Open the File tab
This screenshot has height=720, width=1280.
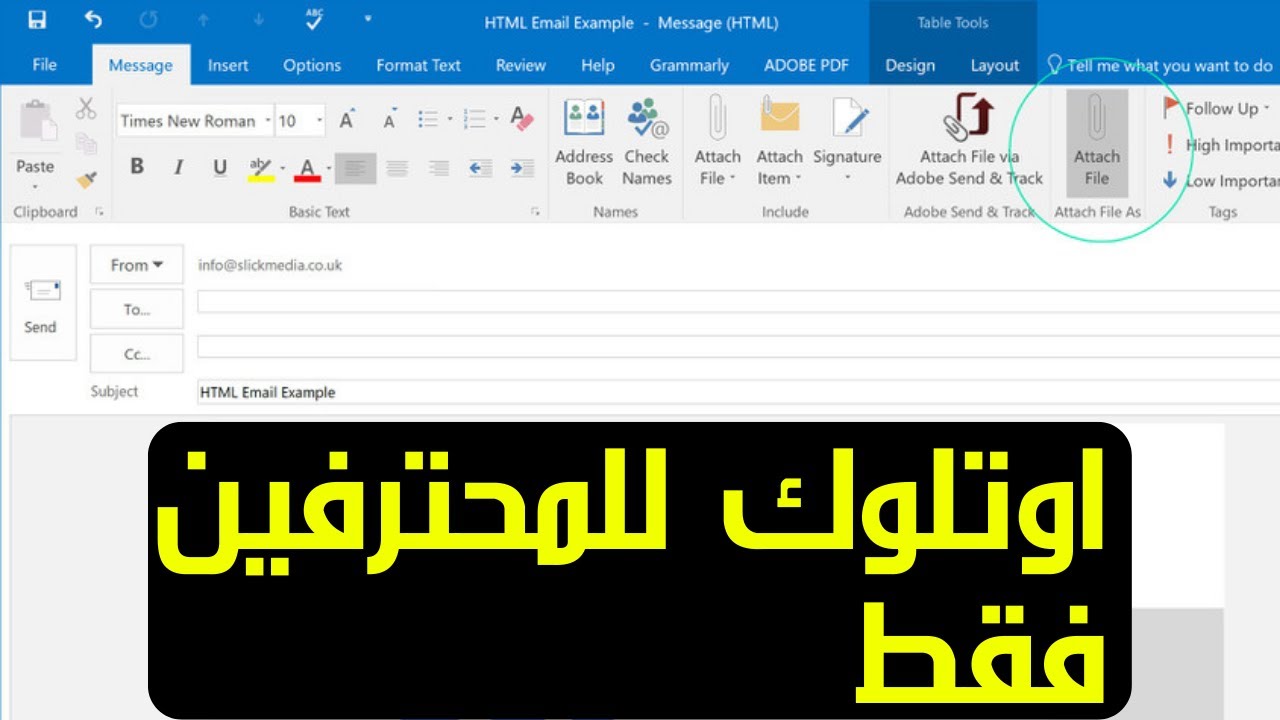click(45, 65)
